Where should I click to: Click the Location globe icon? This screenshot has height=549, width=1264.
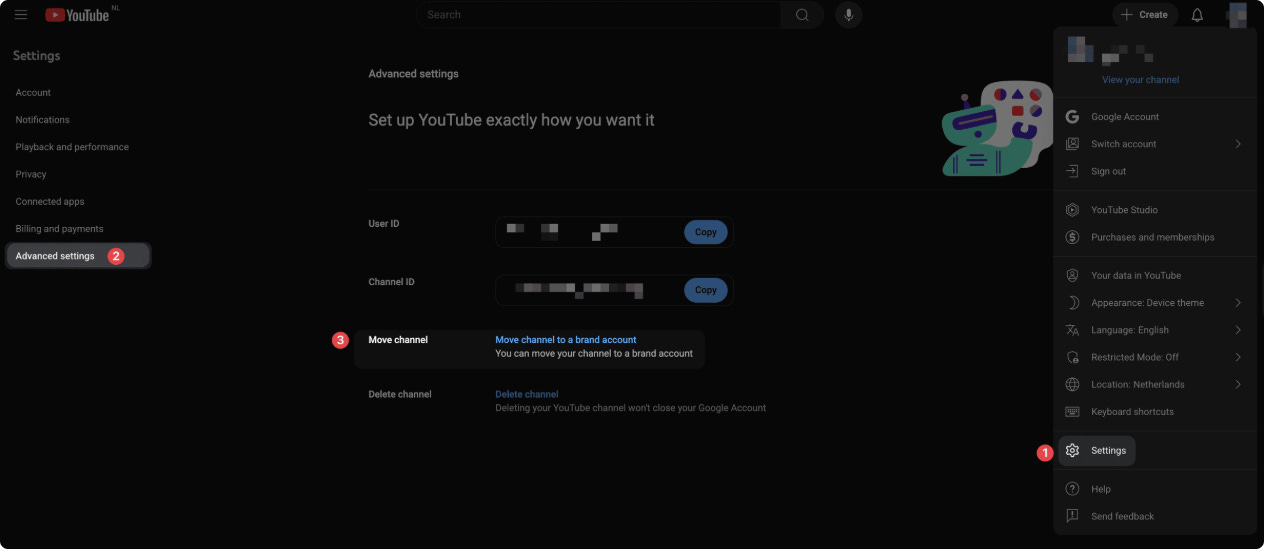pyautogui.click(x=1072, y=384)
